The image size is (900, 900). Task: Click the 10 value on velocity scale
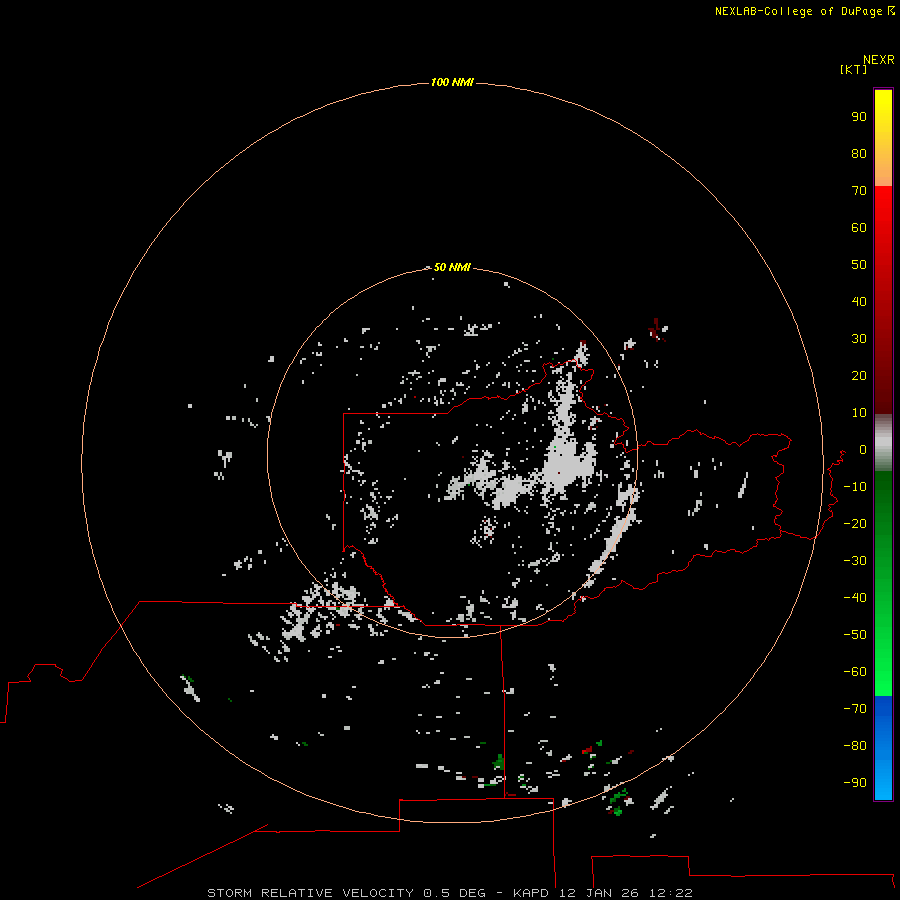click(859, 413)
